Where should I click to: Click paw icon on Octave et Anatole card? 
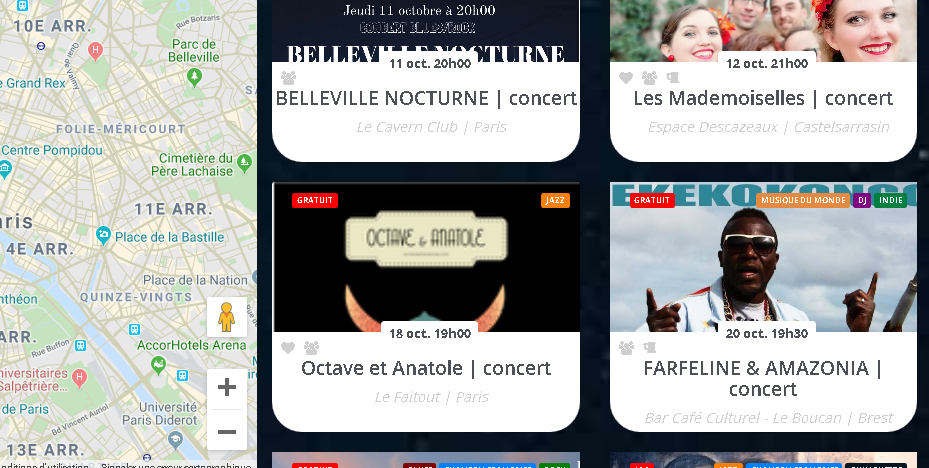click(312, 348)
